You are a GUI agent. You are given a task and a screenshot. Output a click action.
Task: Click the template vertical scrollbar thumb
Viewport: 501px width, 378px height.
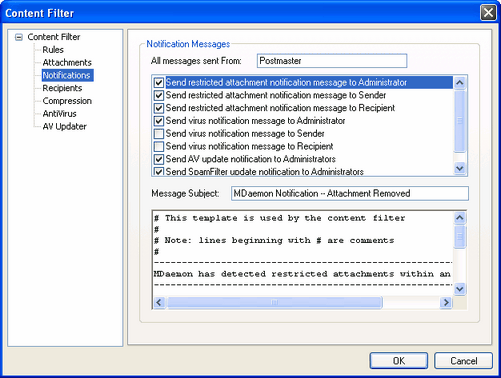460,237
